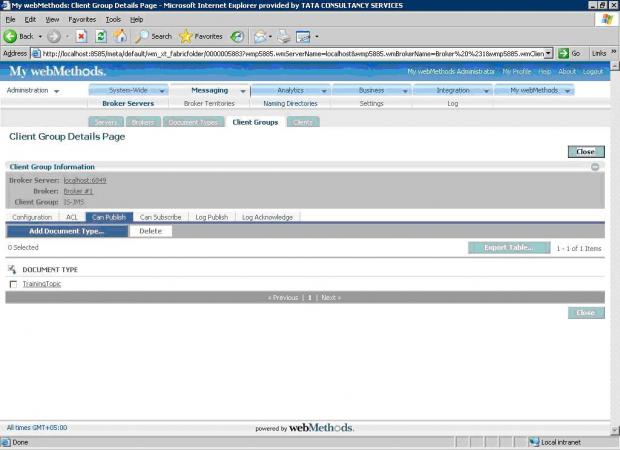The height and width of the screenshot is (450, 620).
Task: Go to Next page in pagination
Action: point(331,297)
